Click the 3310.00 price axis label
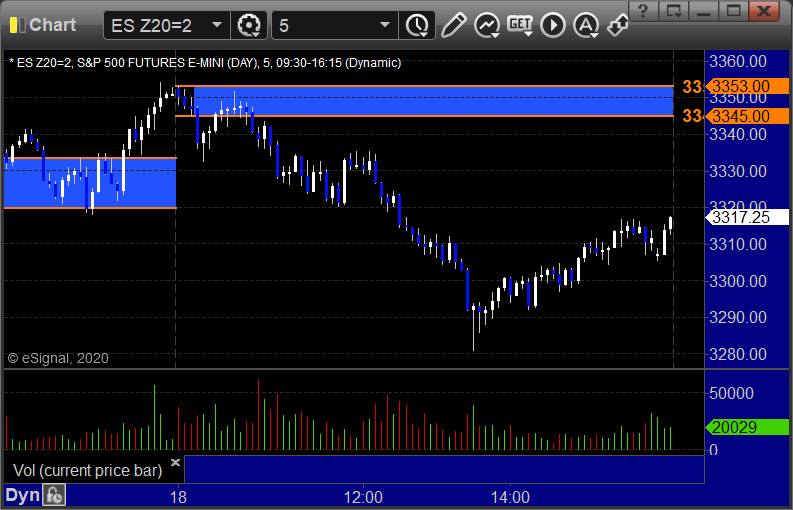 (x=738, y=244)
